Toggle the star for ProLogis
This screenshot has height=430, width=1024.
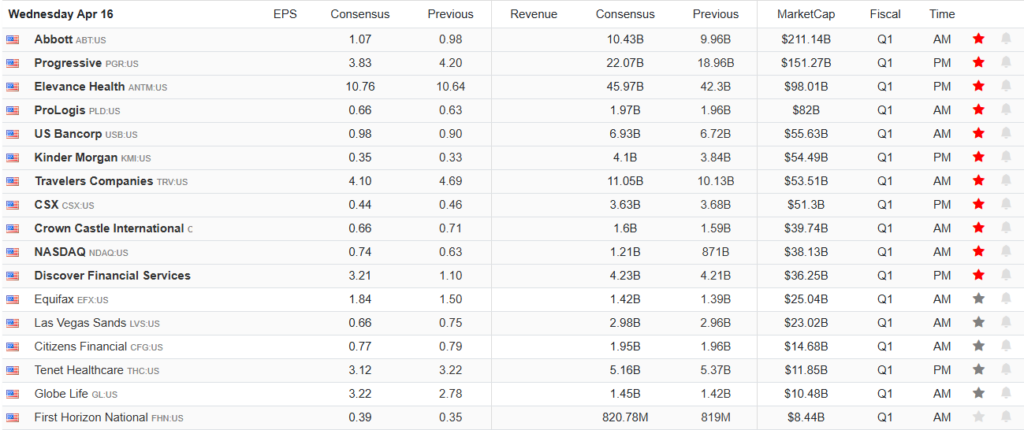[978, 110]
